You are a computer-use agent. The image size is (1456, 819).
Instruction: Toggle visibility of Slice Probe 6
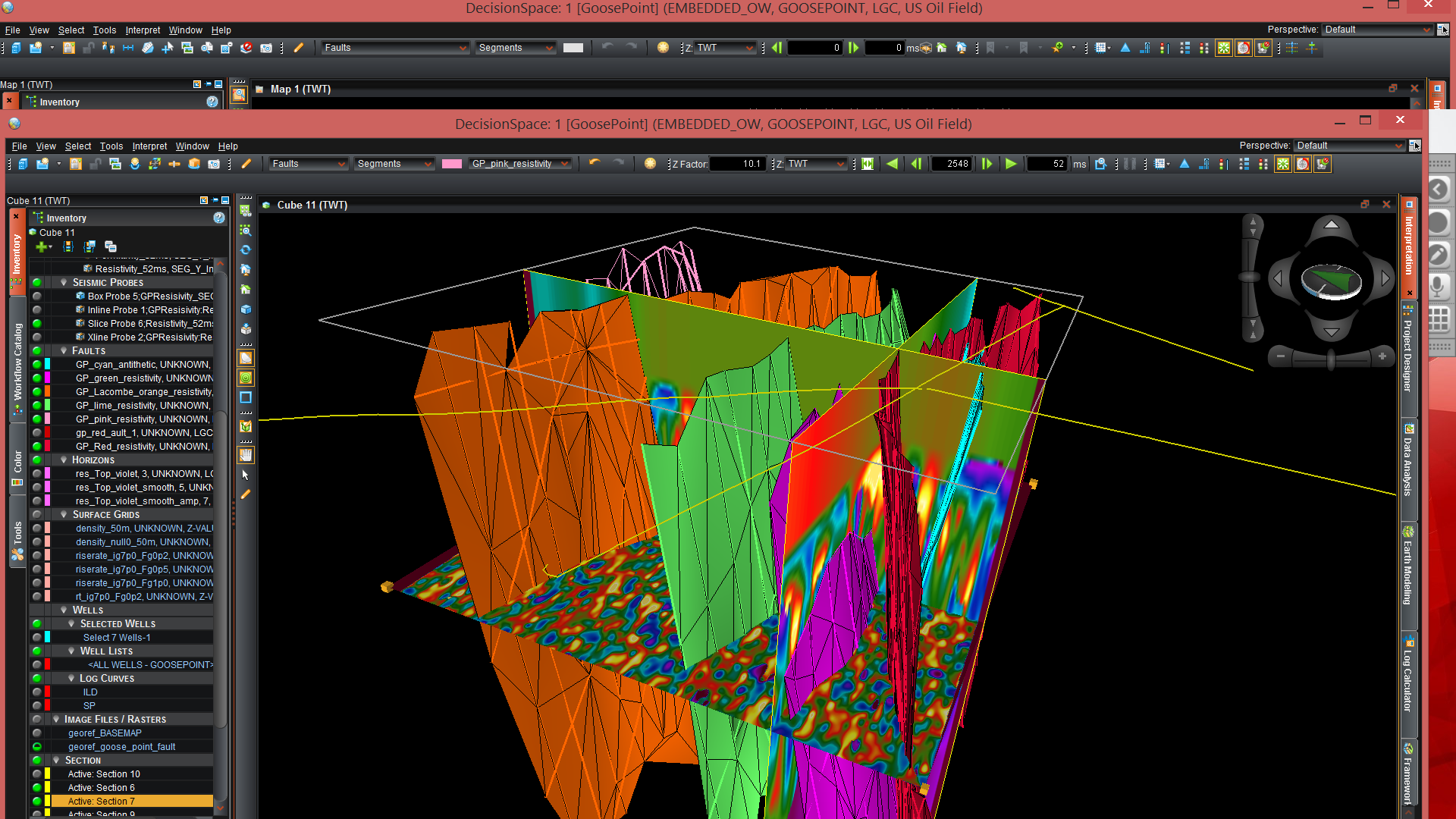pyautogui.click(x=36, y=324)
